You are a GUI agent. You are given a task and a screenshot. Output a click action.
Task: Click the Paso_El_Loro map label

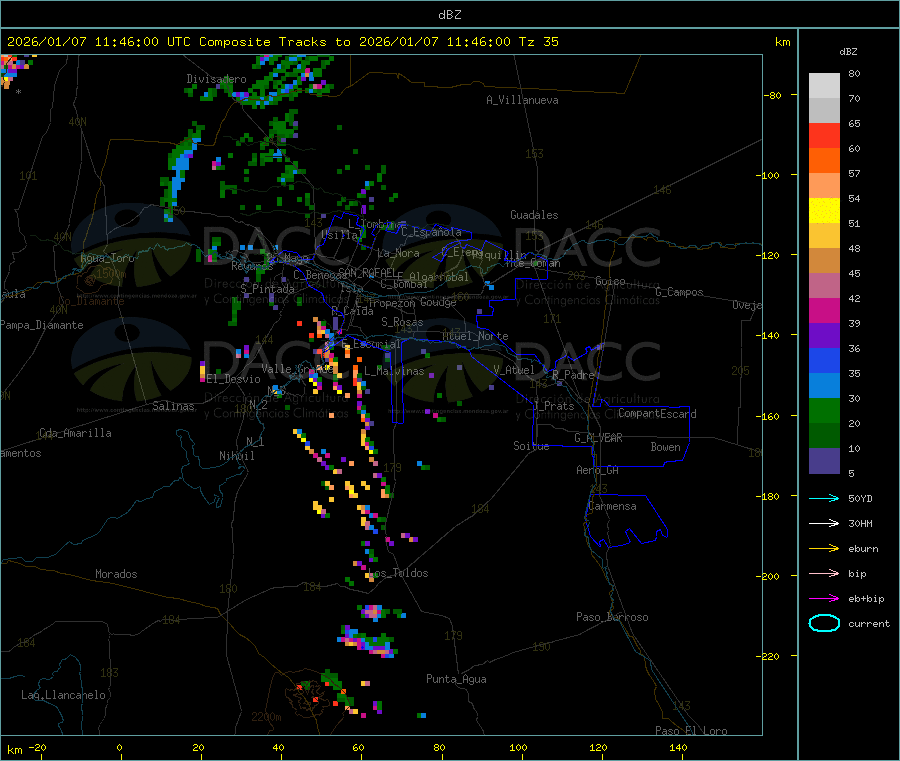[691, 731]
